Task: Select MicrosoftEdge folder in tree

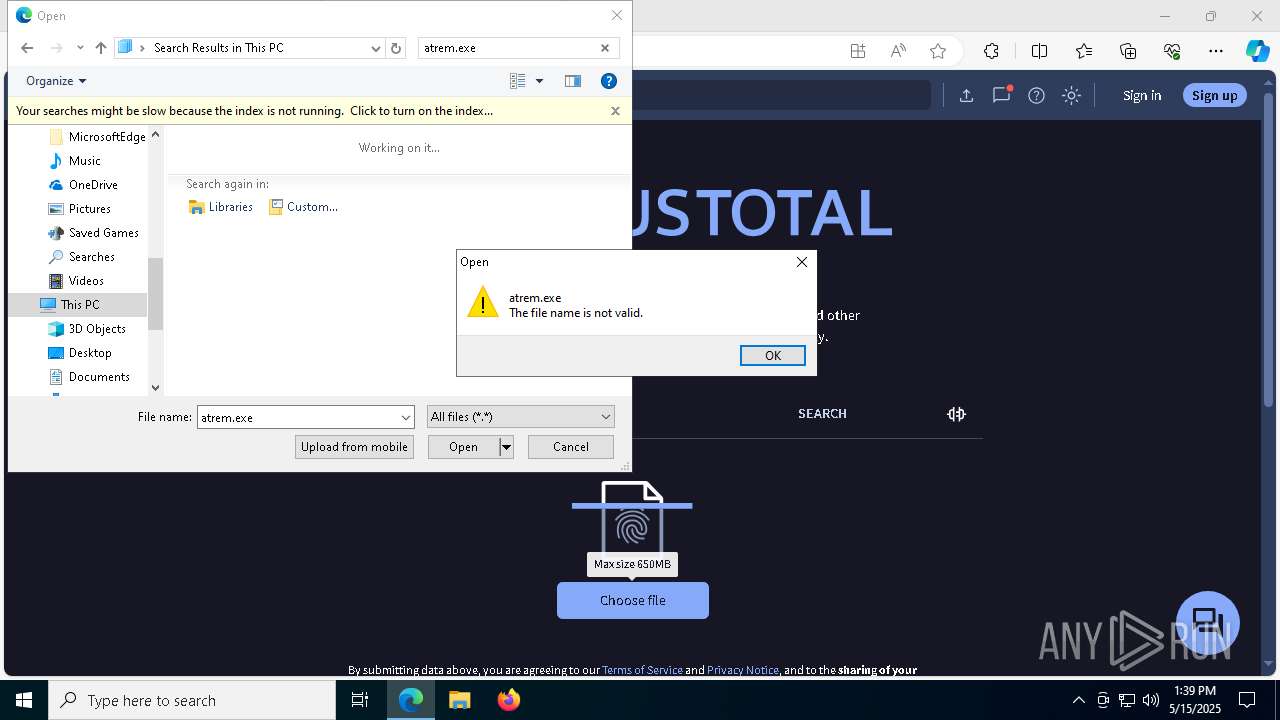Action: pos(97,137)
